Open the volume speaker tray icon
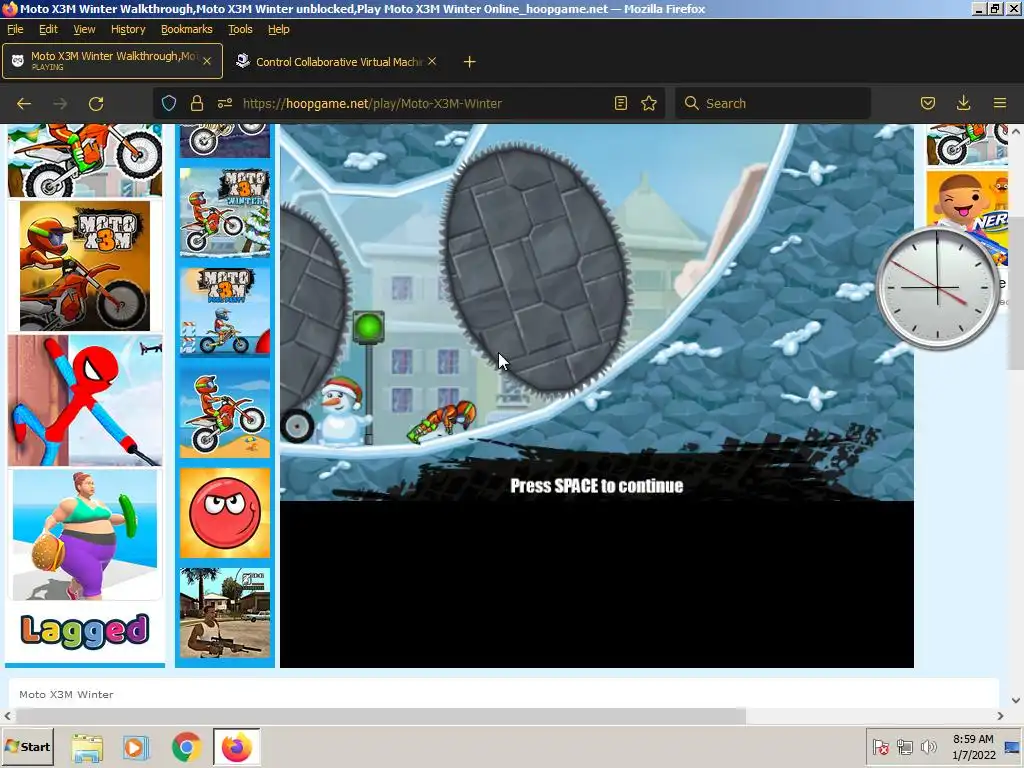 click(x=928, y=747)
